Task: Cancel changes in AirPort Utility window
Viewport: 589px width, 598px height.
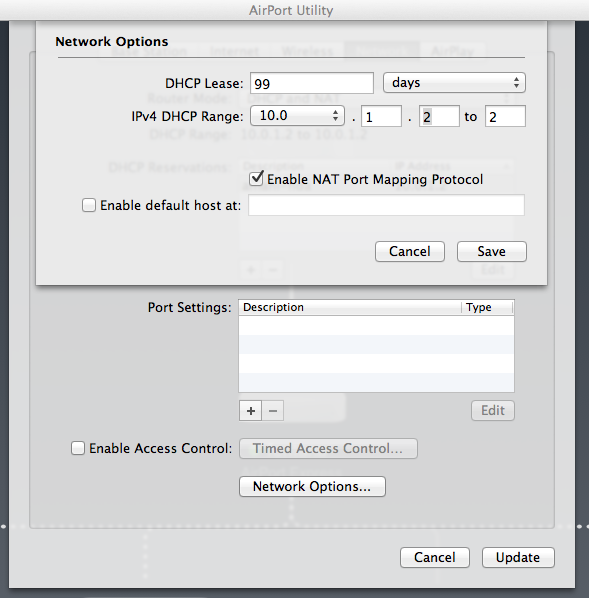Action: (435, 558)
